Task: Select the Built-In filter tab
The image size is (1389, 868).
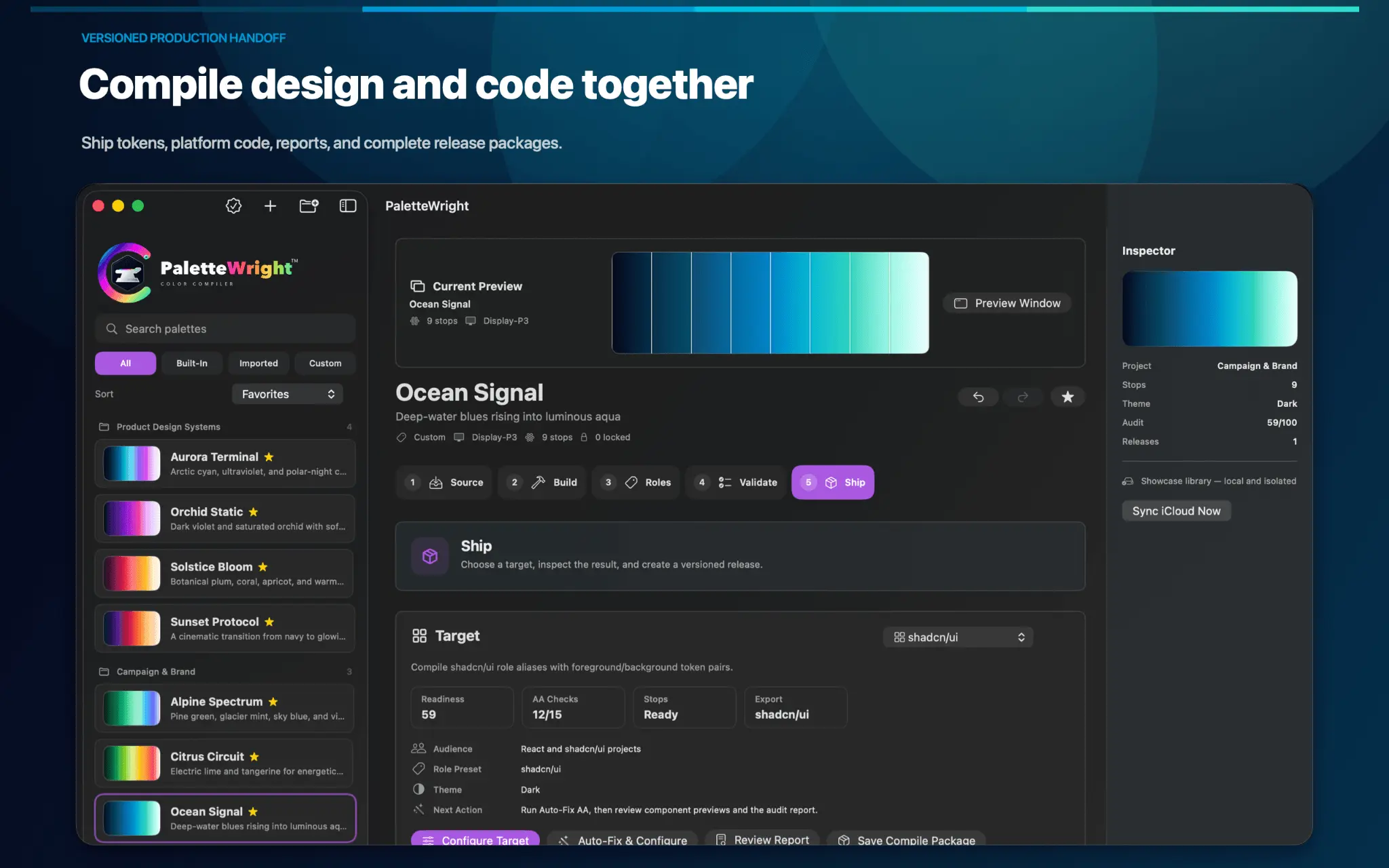Action: (x=192, y=363)
